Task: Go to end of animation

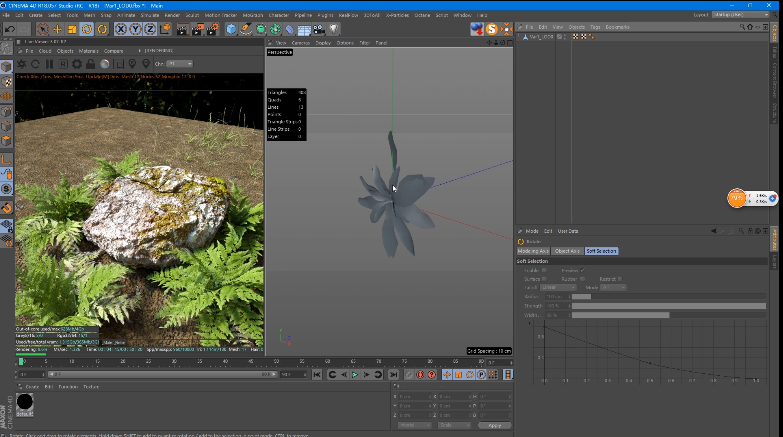Action: point(393,375)
